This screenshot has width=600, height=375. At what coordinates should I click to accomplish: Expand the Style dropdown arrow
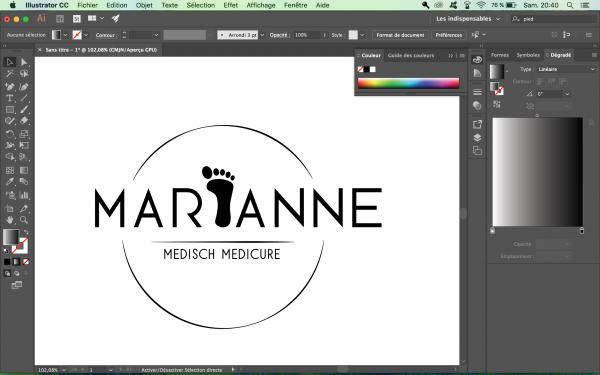tap(362, 35)
